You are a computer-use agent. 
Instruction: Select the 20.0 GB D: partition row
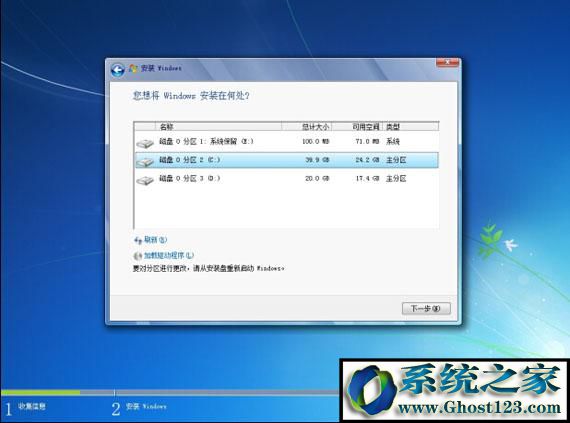coord(286,178)
